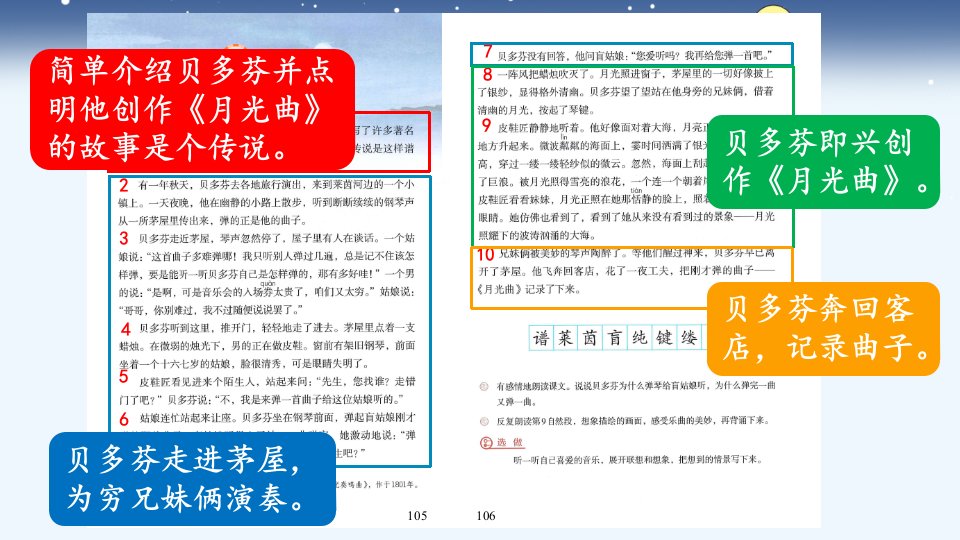Screen dimensions: 960x540
Task: Click red paragraph number 2
Action: [124, 185]
